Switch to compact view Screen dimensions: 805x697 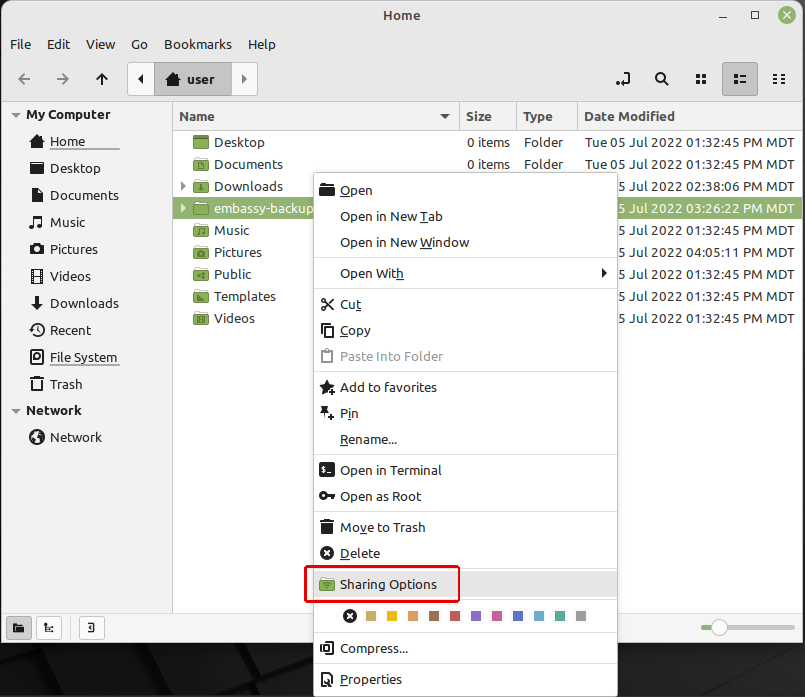[779, 79]
